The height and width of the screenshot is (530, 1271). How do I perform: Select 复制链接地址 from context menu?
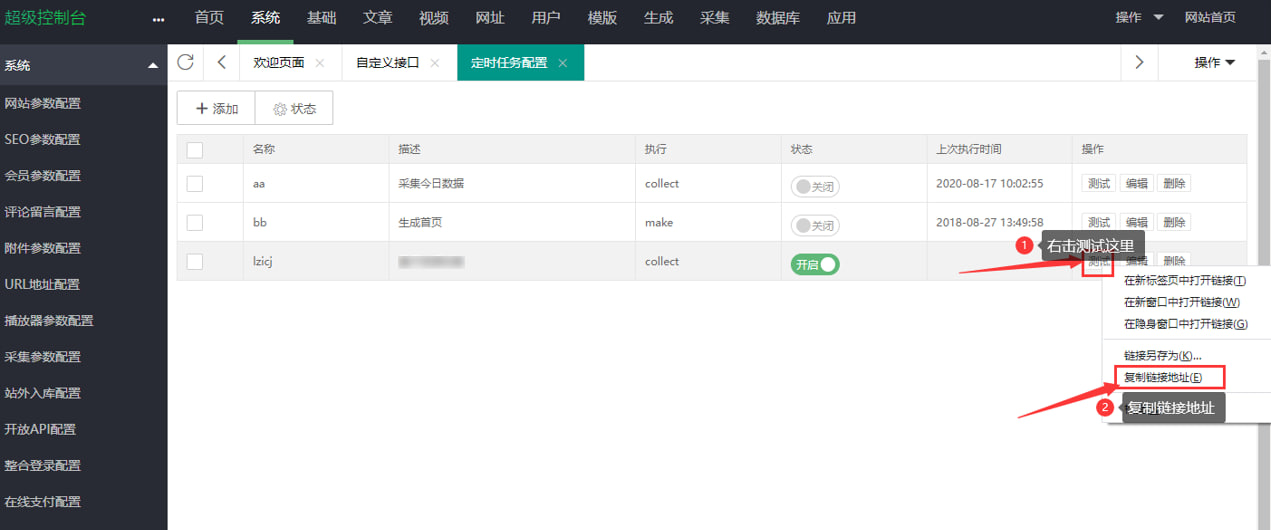(1162, 377)
